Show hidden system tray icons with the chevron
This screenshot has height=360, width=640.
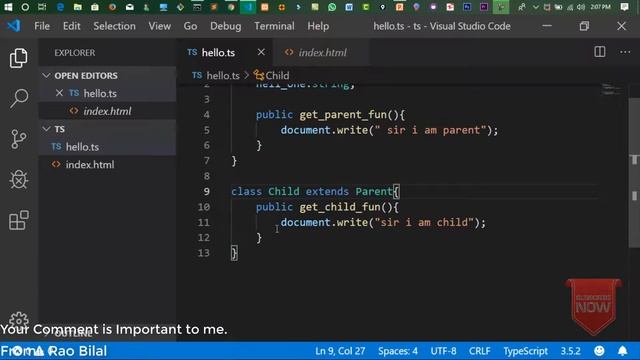536,7
